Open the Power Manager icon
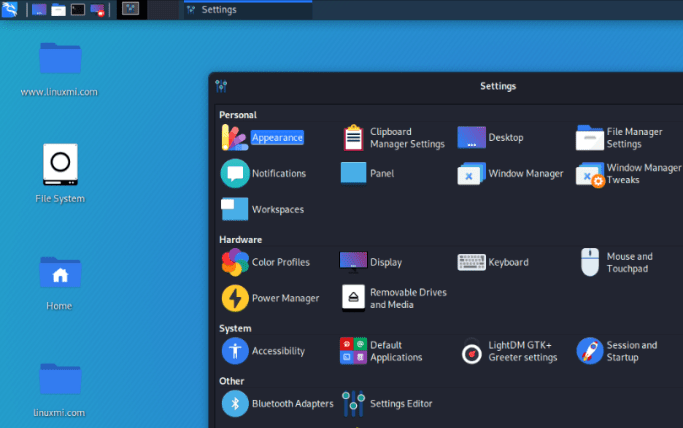This screenshot has width=683, height=428. pos(235,298)
